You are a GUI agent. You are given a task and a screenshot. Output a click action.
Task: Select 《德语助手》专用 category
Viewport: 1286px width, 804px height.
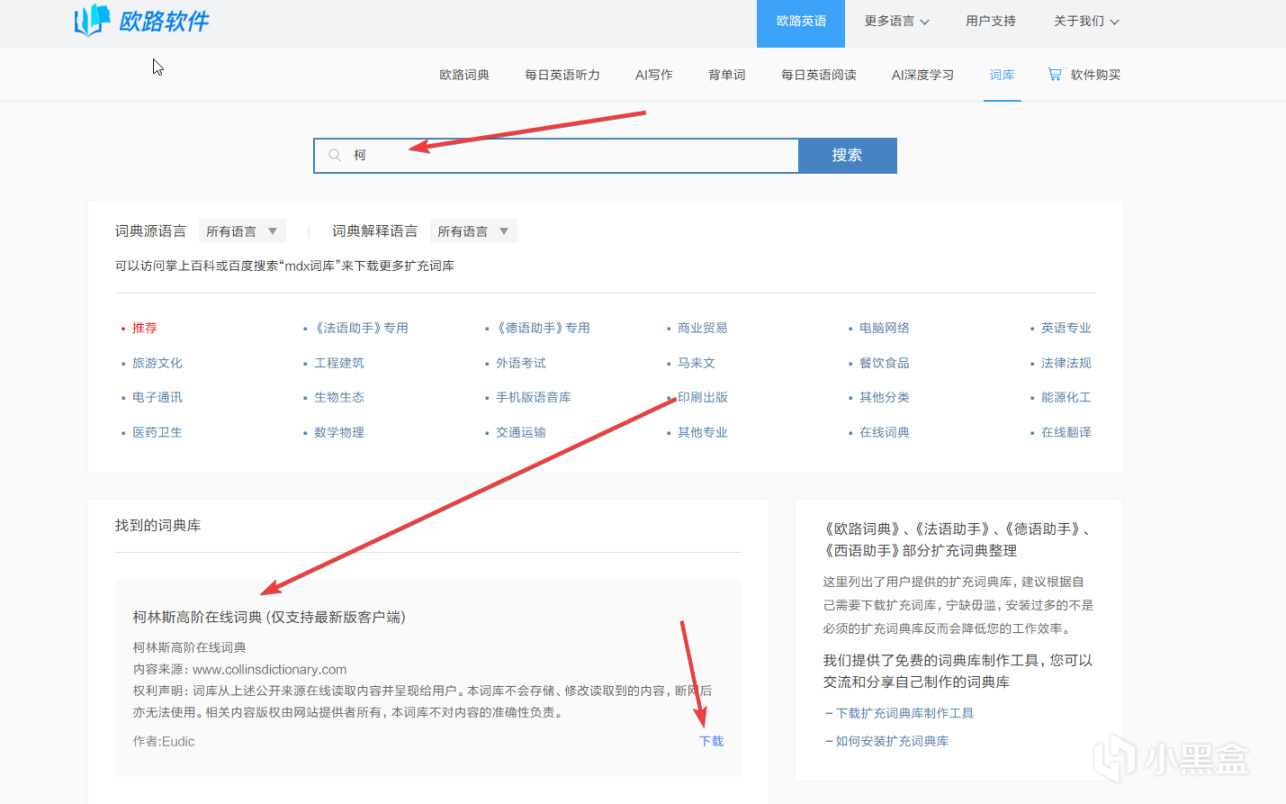[x=543, y=328]
